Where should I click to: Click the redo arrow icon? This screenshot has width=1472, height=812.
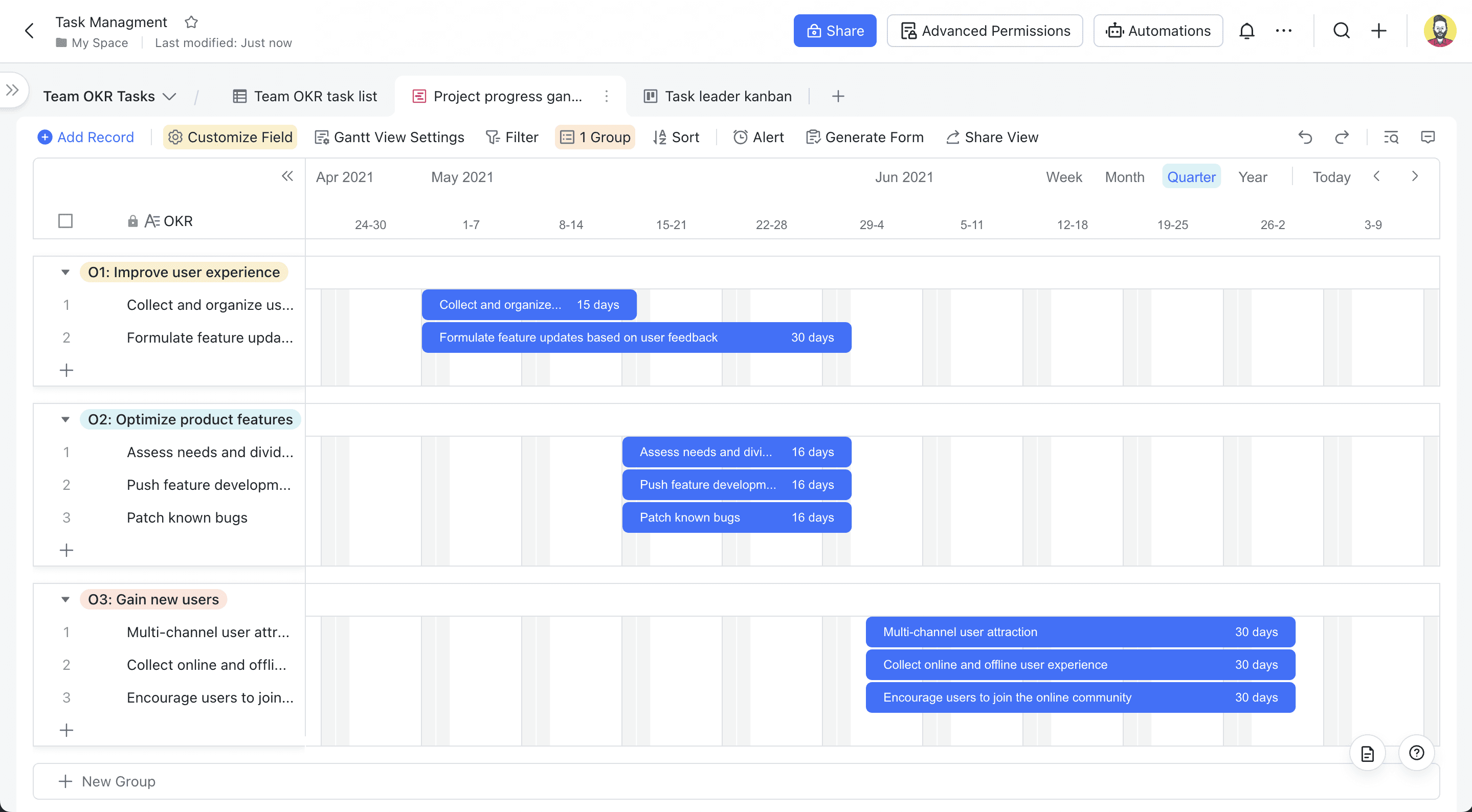(1342, 137)
